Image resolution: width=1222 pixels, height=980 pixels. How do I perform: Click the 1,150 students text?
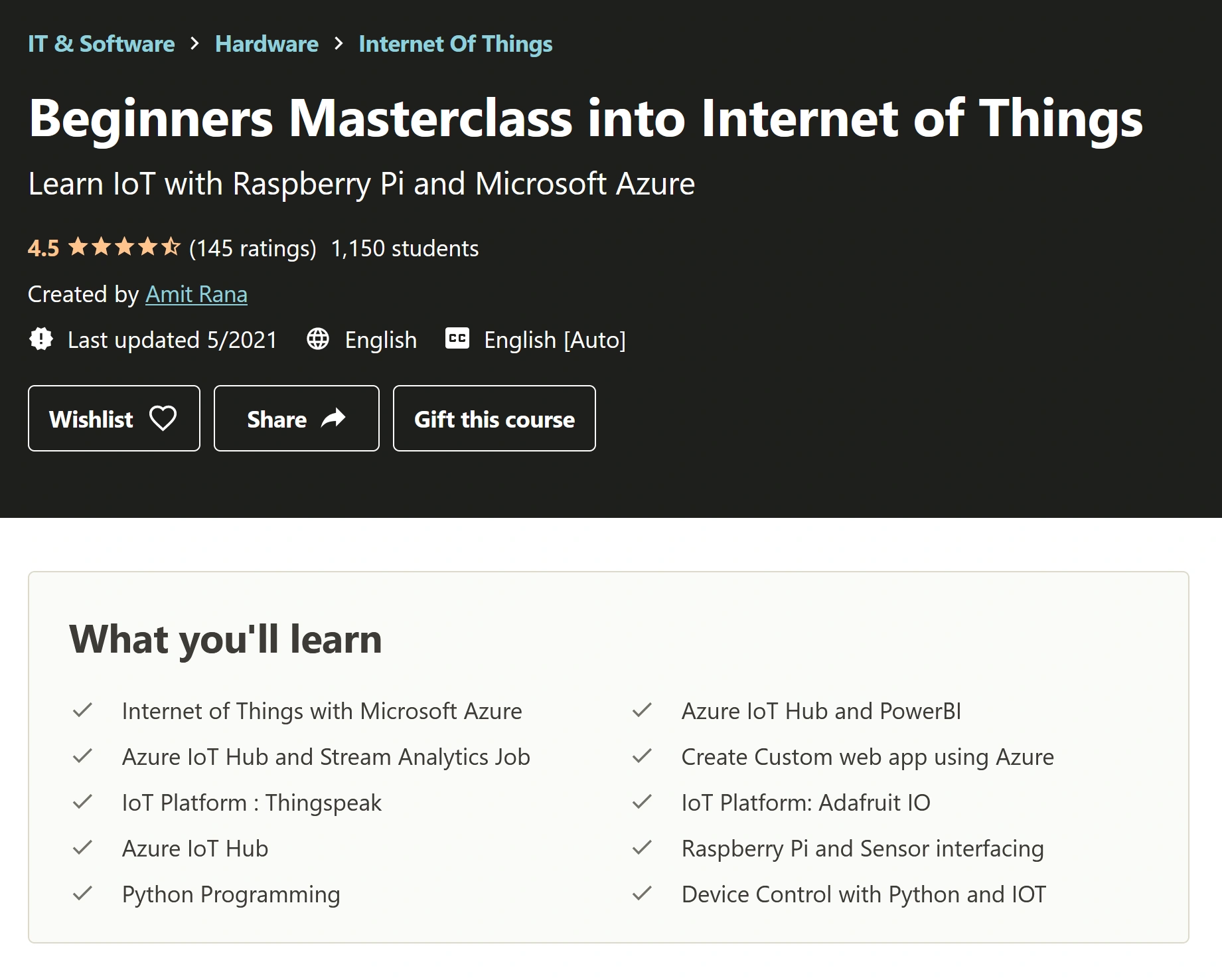click(404, 248)
